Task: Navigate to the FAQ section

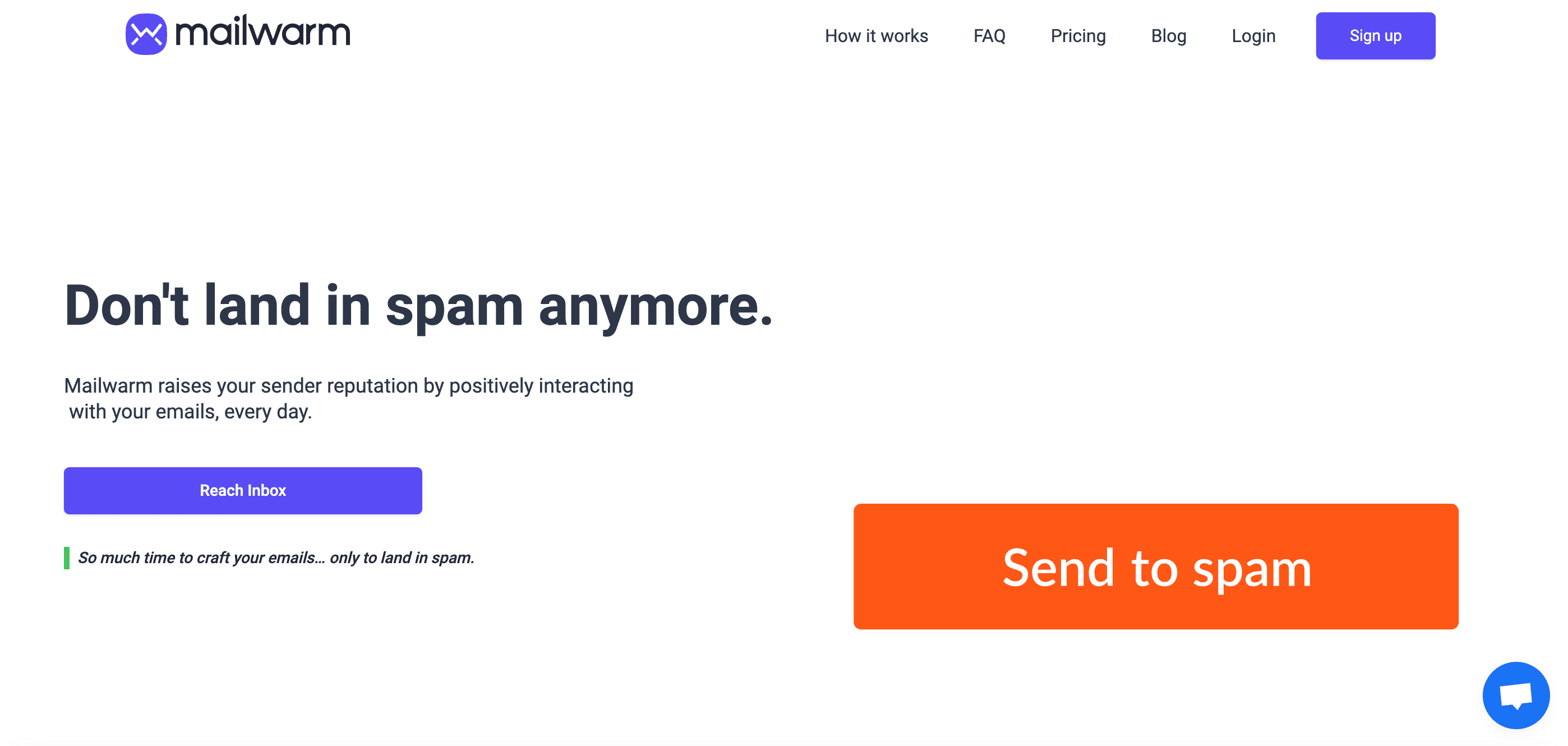Action: [x=990, y=35]
